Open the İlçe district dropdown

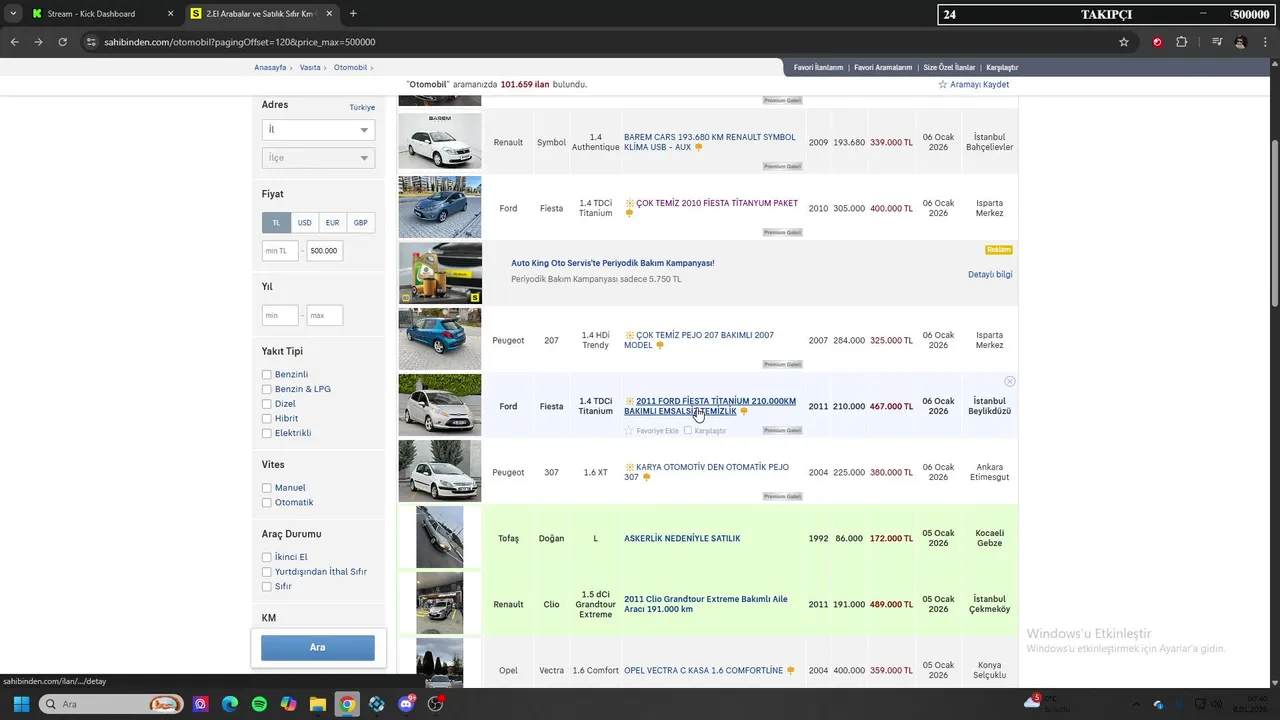pos(318,158)
